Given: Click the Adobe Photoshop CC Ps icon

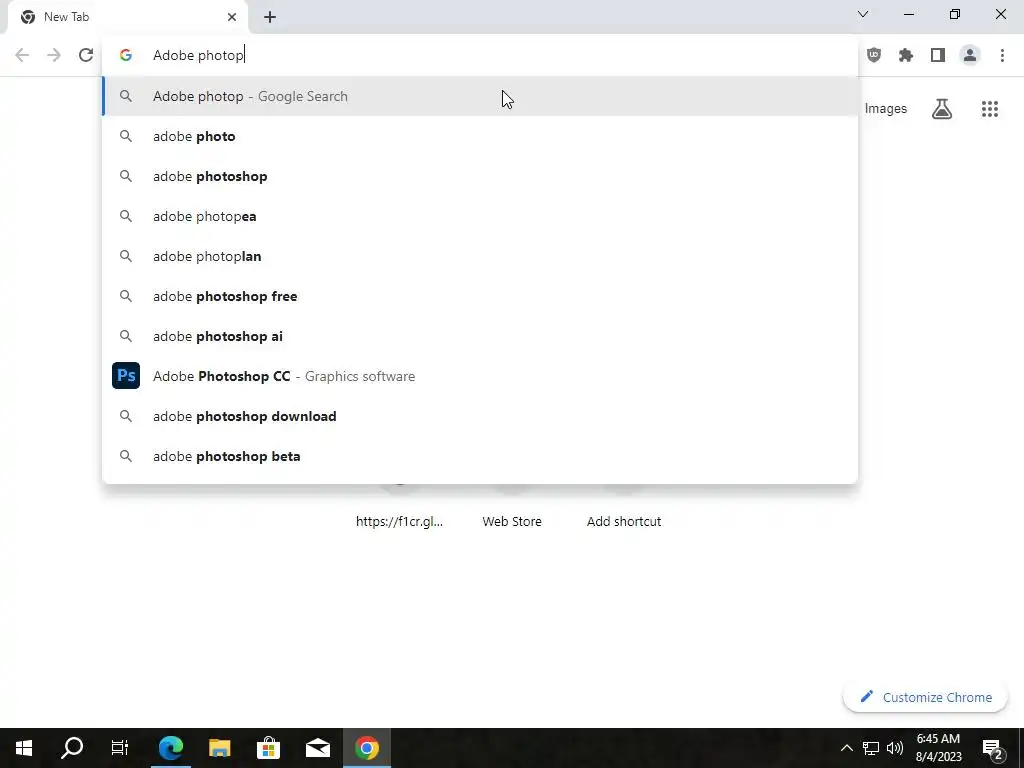Looking at the screenshot, I should pos(126,376).
